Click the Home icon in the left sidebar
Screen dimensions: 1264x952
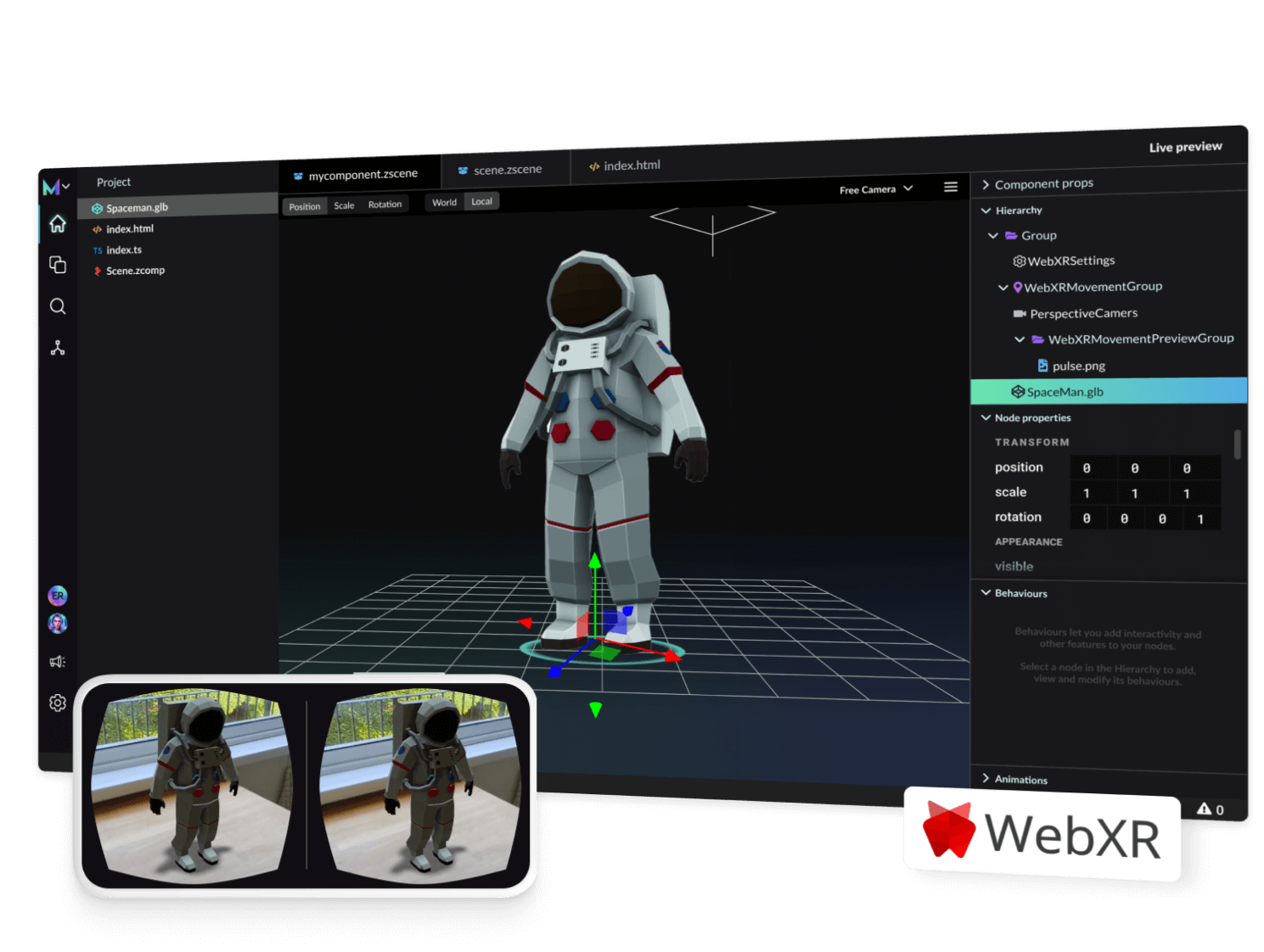point(57,223)
